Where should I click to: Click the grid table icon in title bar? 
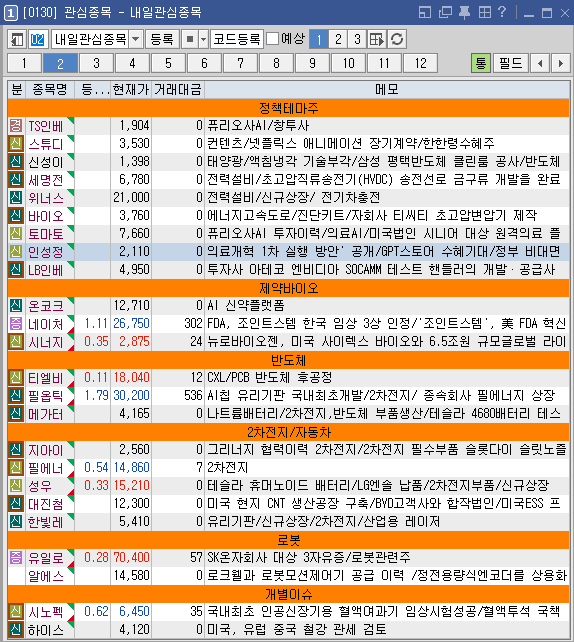coord(485,12)
